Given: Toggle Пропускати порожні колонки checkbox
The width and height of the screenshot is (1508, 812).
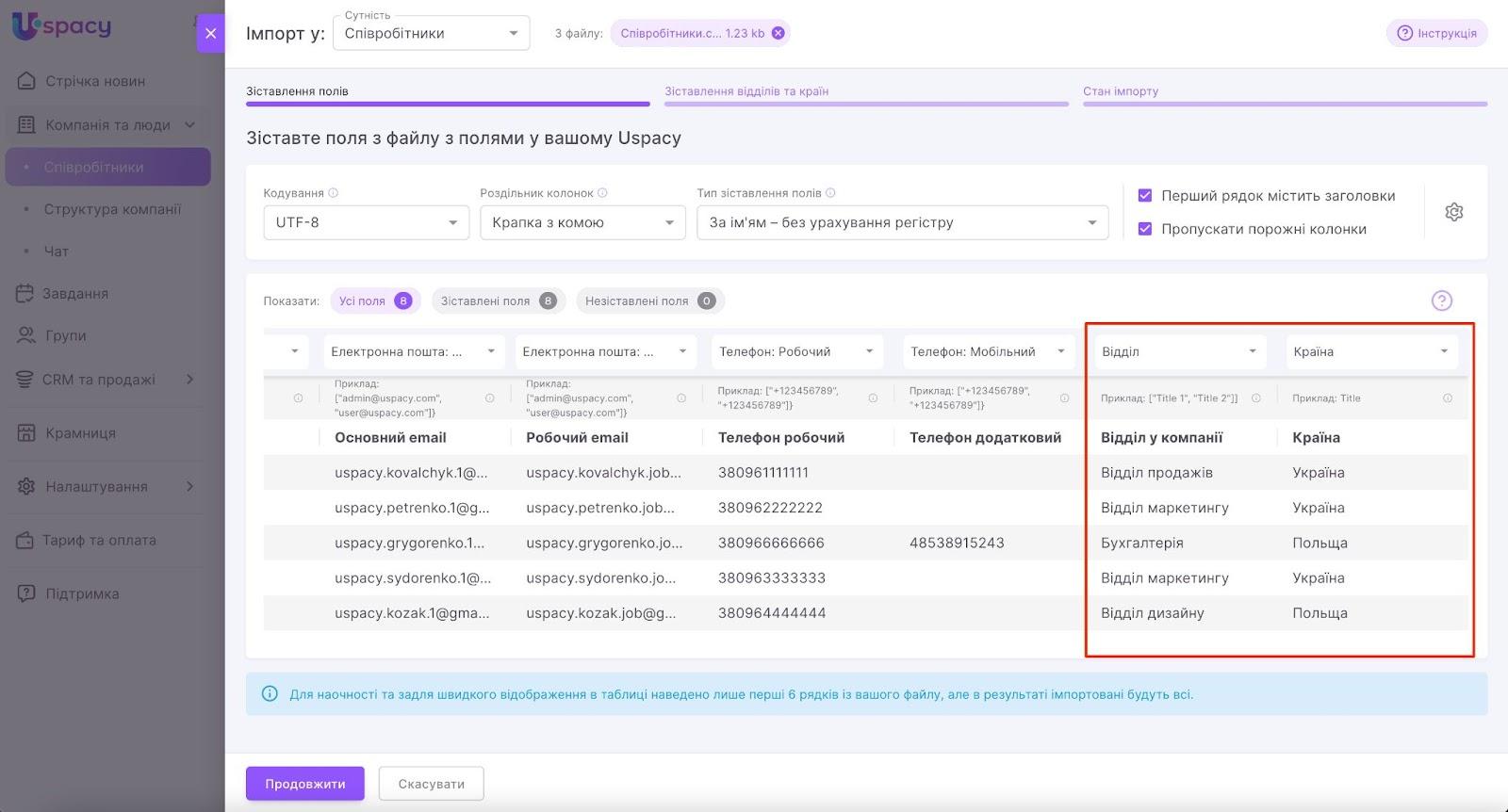Looking at the screenshot, I should pos(1145,229).
